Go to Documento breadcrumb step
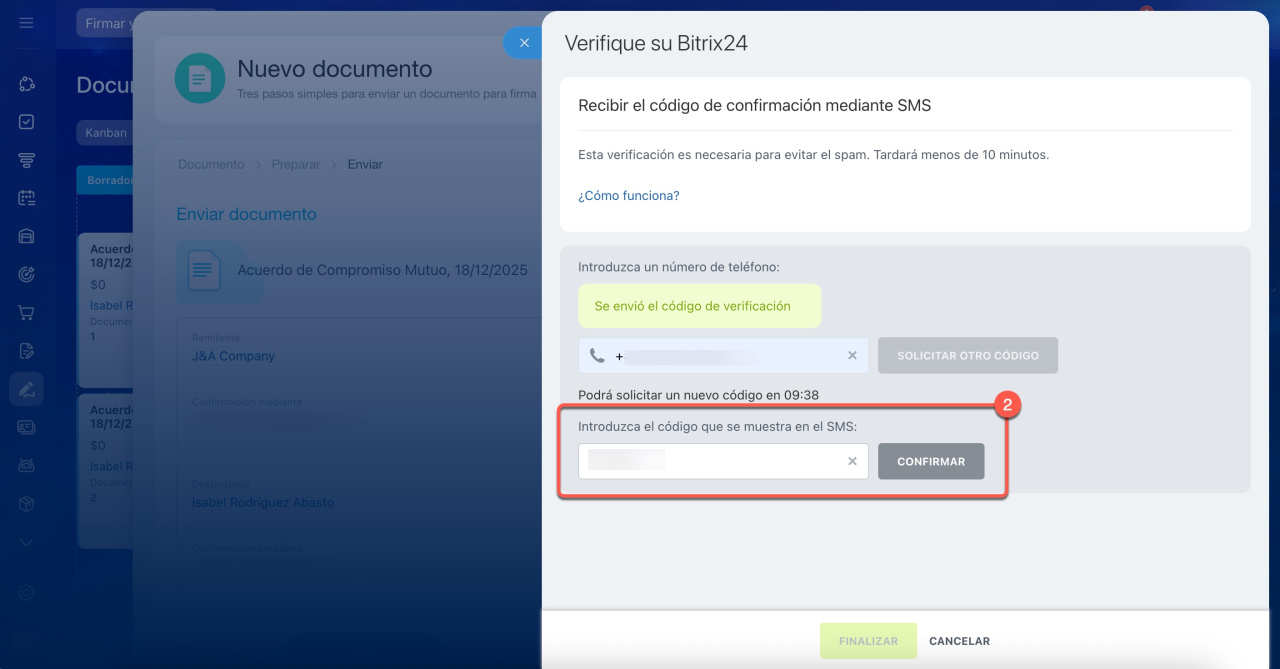1280x669 pixels. tap(211, 164)
